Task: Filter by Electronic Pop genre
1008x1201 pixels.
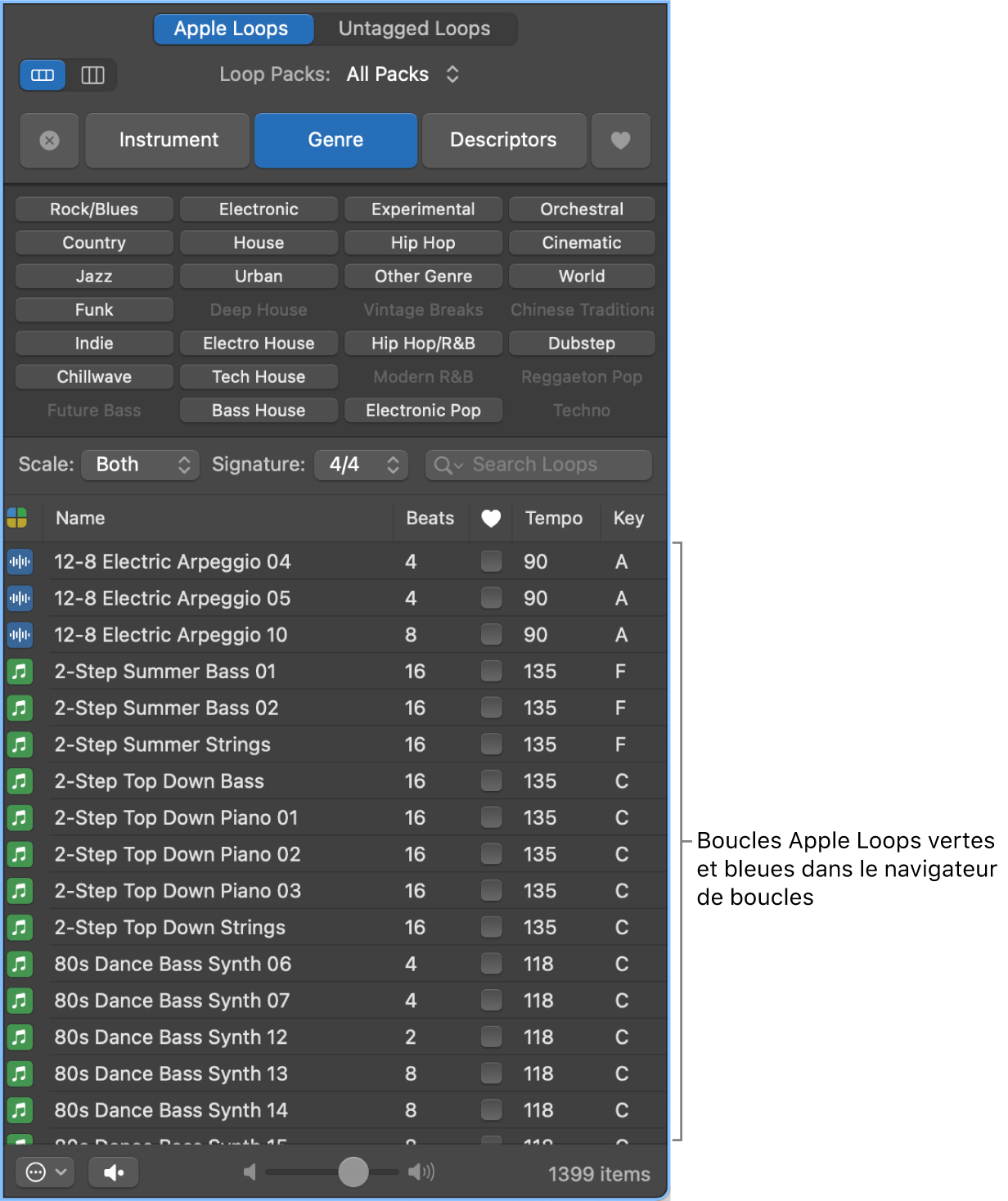Action: (x=423, y=411)
